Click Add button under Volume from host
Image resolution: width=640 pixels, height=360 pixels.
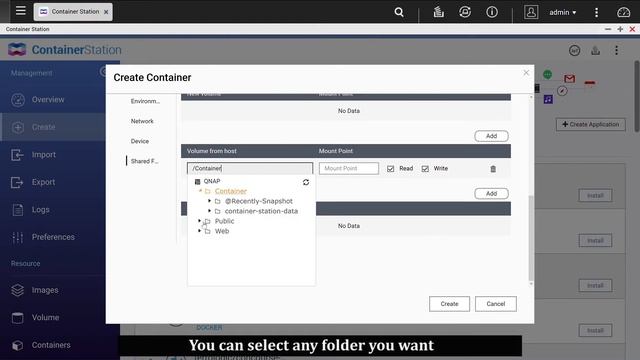(491, 193)
